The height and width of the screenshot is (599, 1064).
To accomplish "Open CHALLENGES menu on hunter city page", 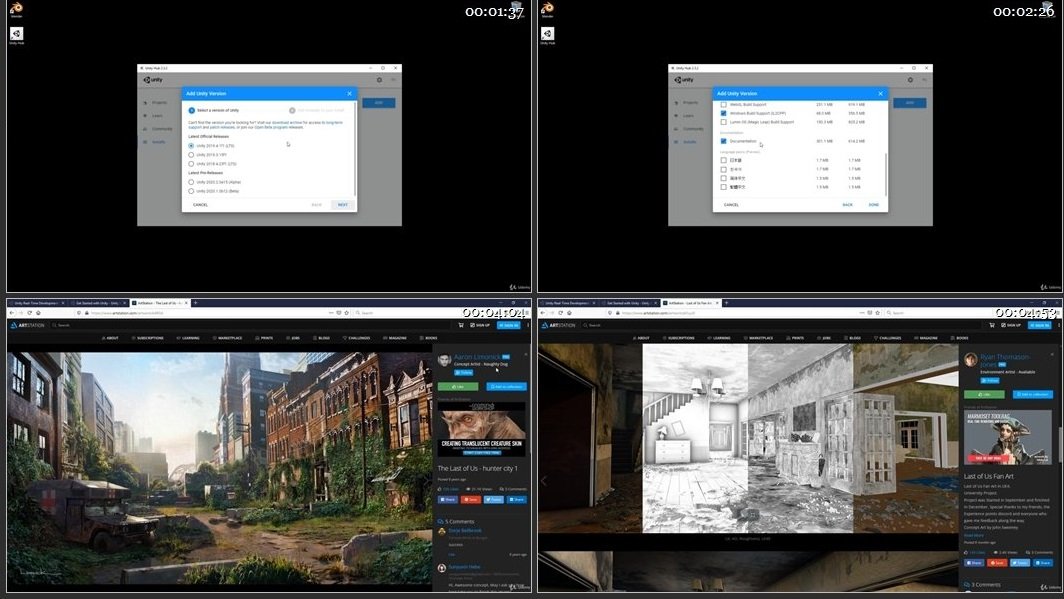I will click(356, 338).
